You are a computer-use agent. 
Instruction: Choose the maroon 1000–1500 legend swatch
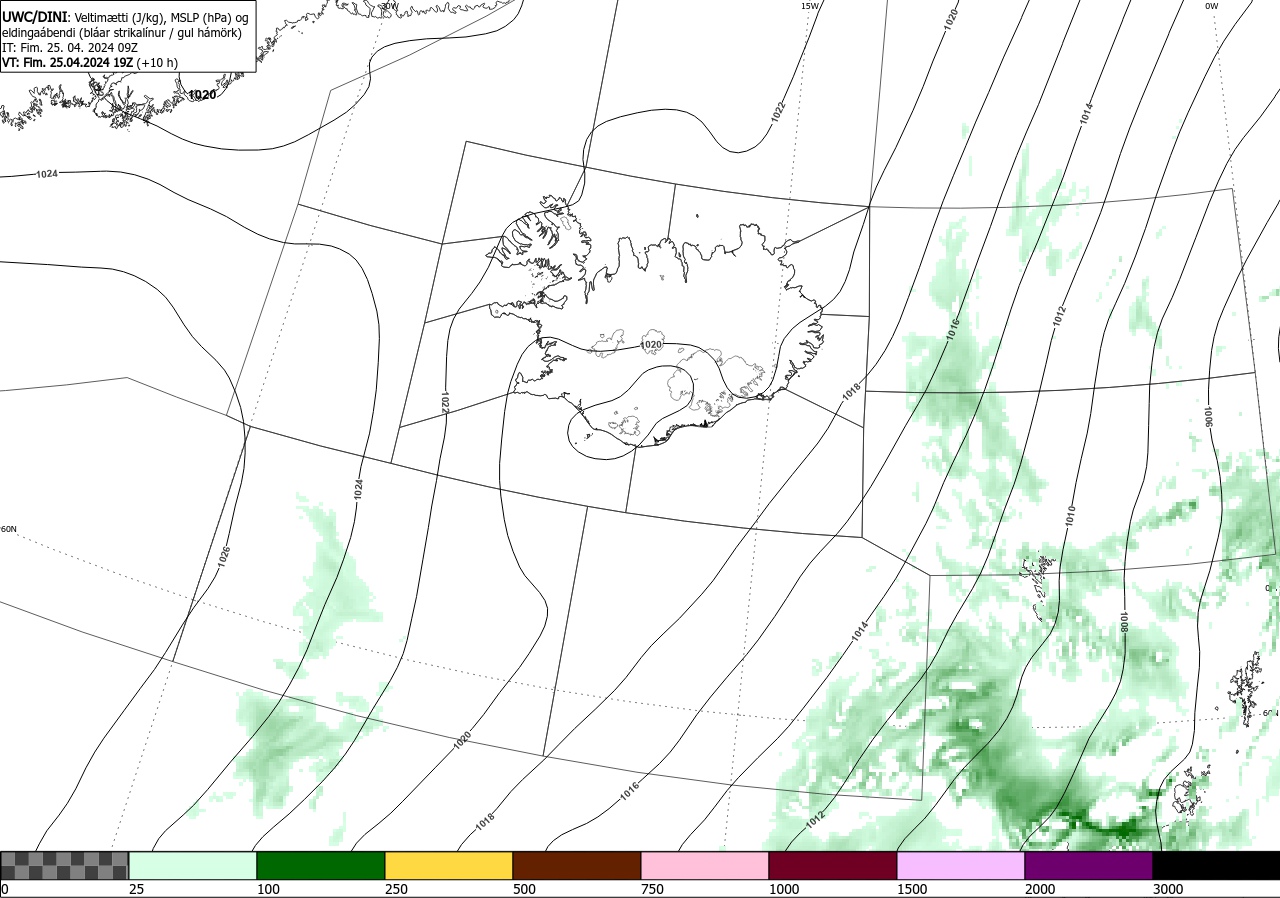[833, 865]
